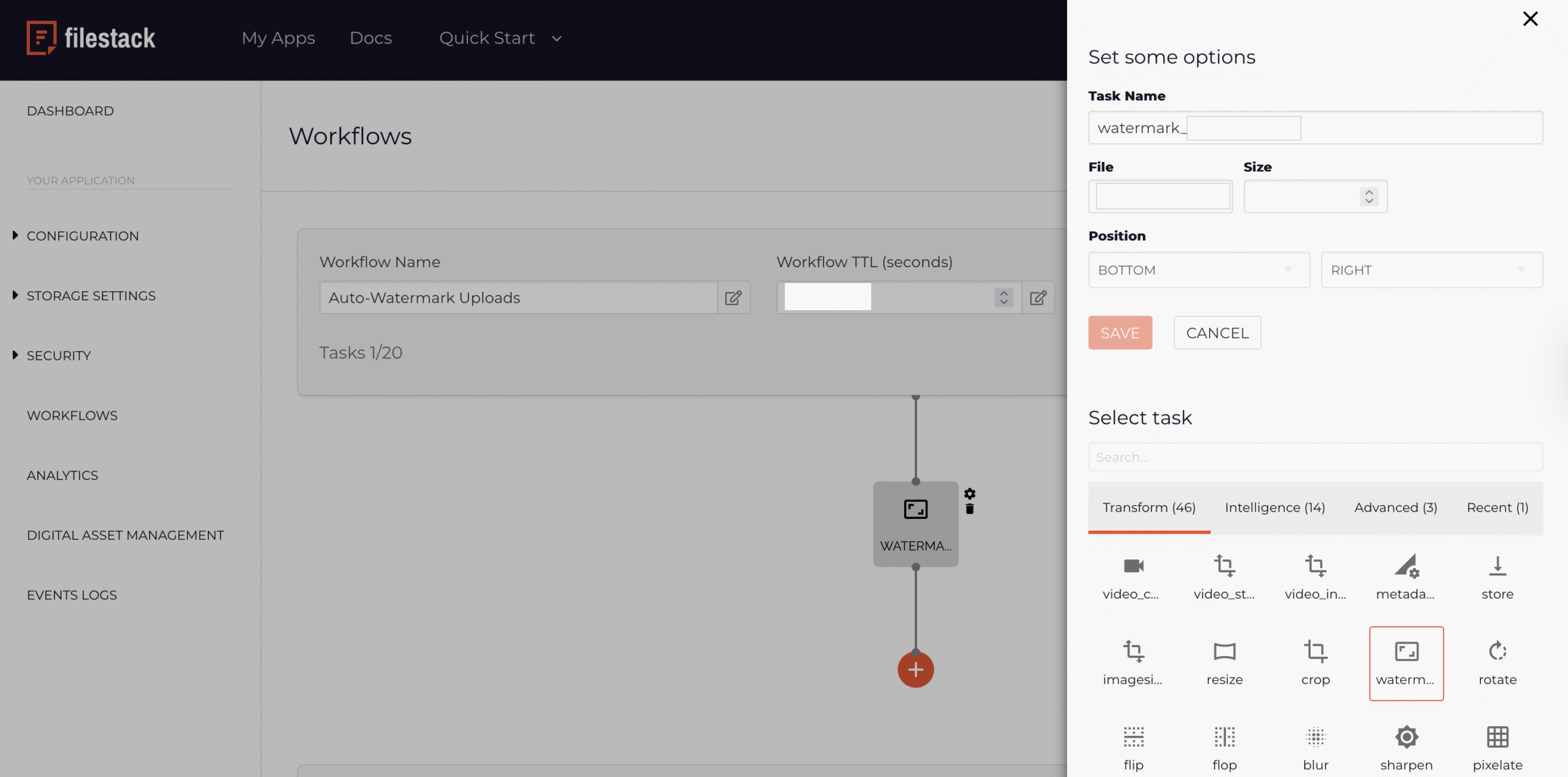Click the gear icon on watermark node
The height and width of the screenshot is (777, 1568).
click(x=970, y=493)
